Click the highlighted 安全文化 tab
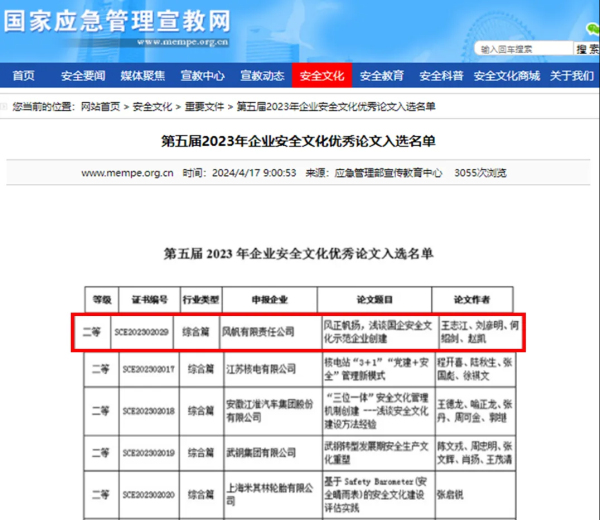 [321, 76]
